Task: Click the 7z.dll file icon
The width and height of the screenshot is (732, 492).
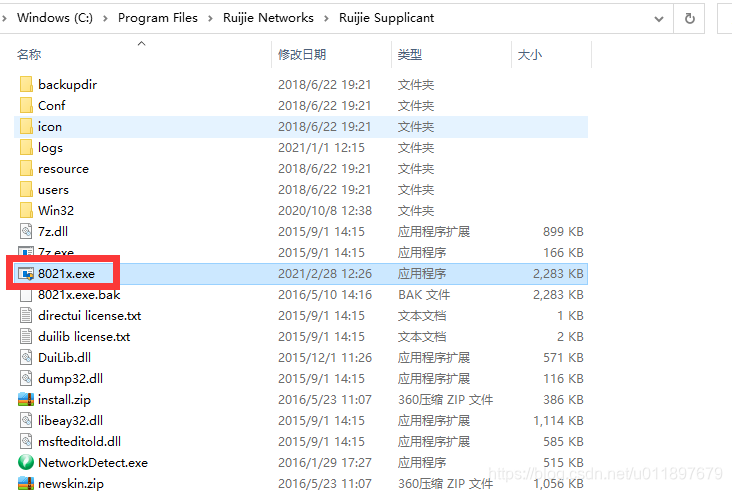Action: pyautogui.click(x=26, y=232)
